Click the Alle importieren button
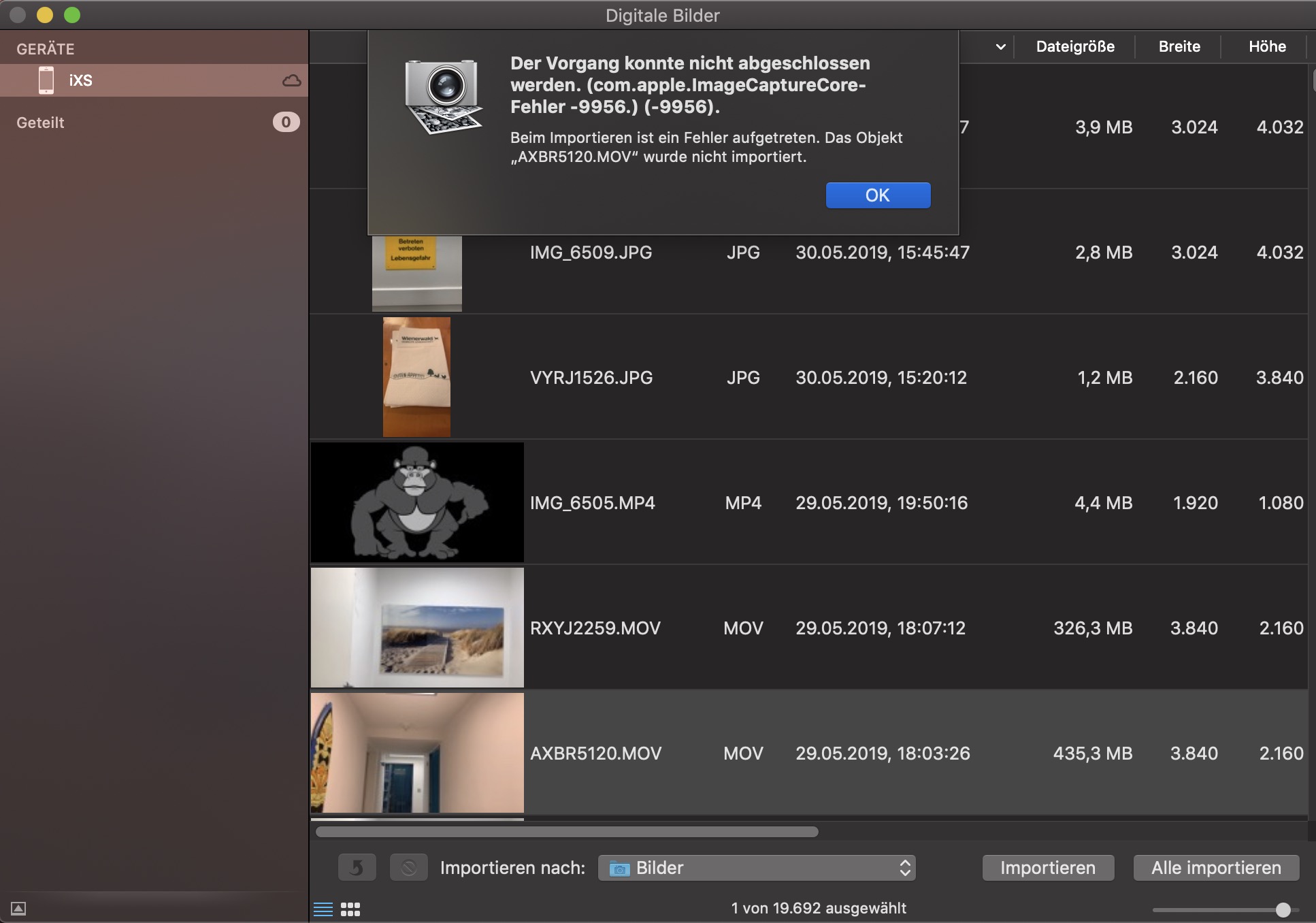Viewport: 1316px width, 923px height. coord(1216,868)
